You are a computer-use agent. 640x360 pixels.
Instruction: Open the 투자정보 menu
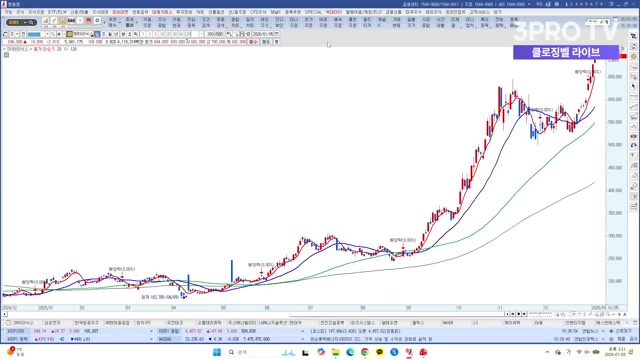point(184,12)
